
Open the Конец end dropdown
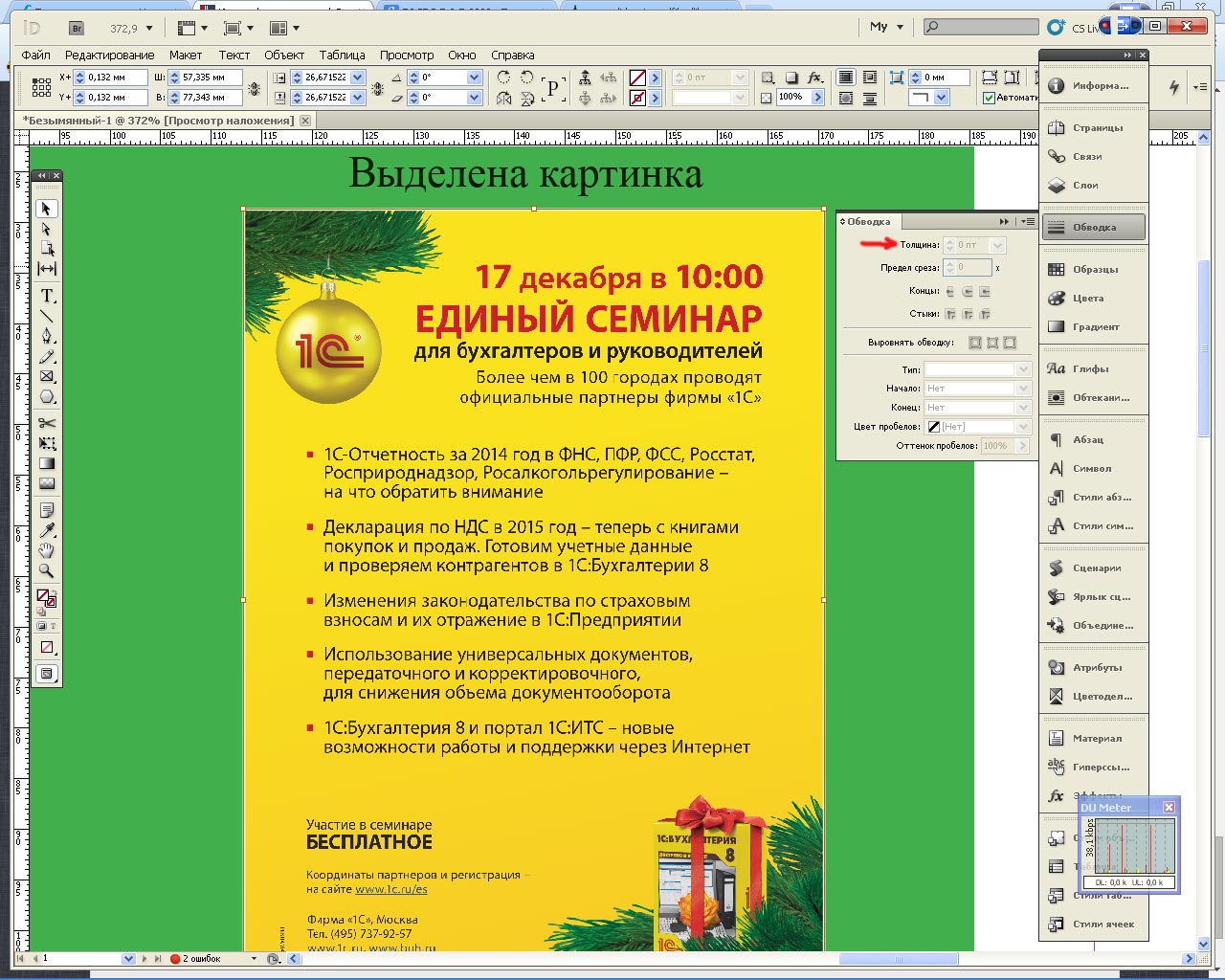pyautogui.click(x=1023, y=408)
